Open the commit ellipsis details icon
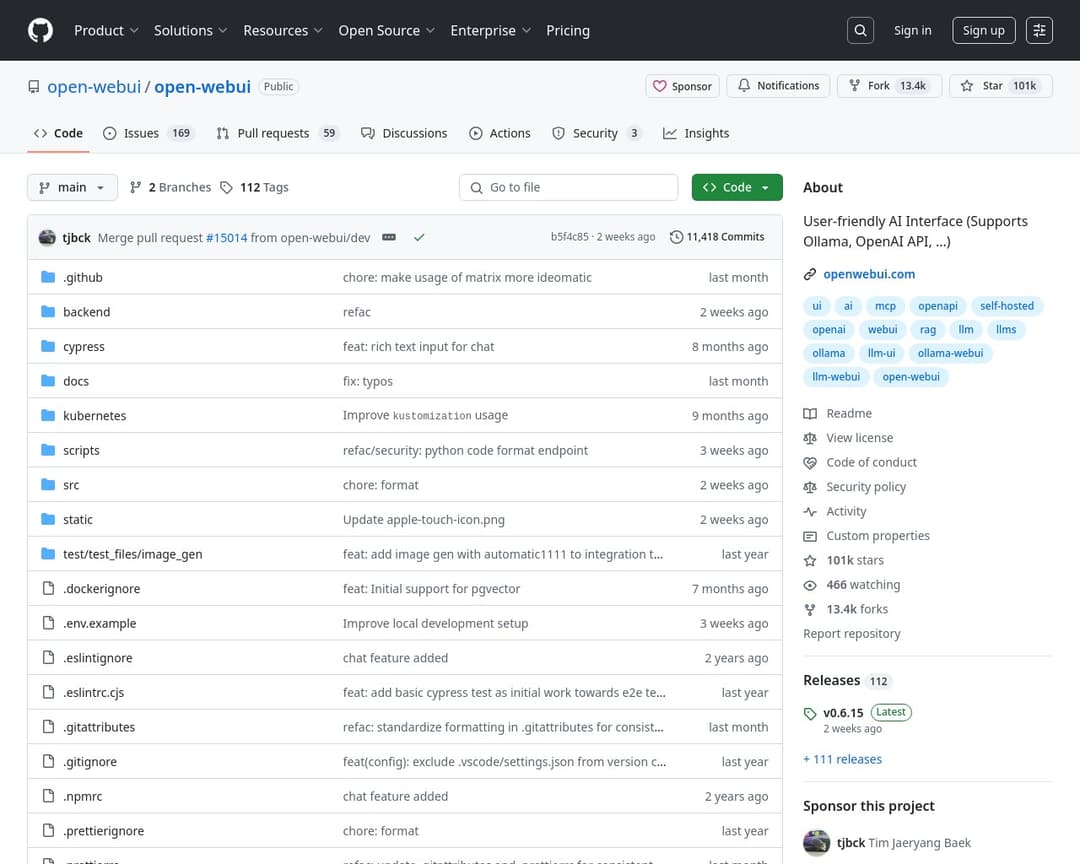The width and height of the screenshot is (1080, 864). coord(389,237)
